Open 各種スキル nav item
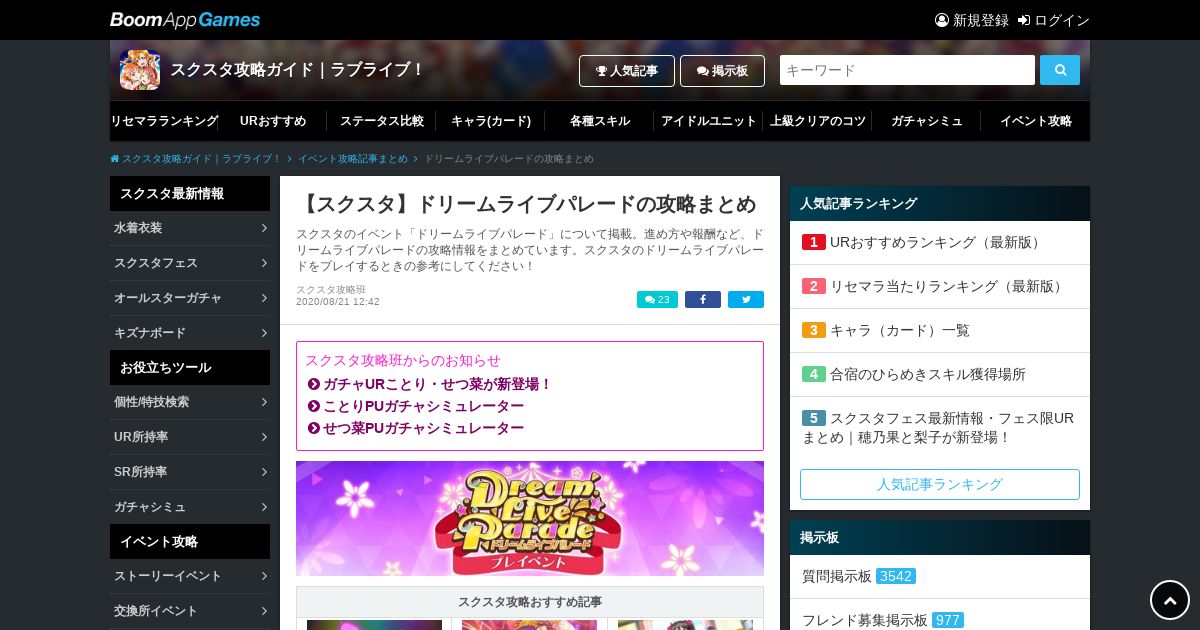 click(600, 121)
